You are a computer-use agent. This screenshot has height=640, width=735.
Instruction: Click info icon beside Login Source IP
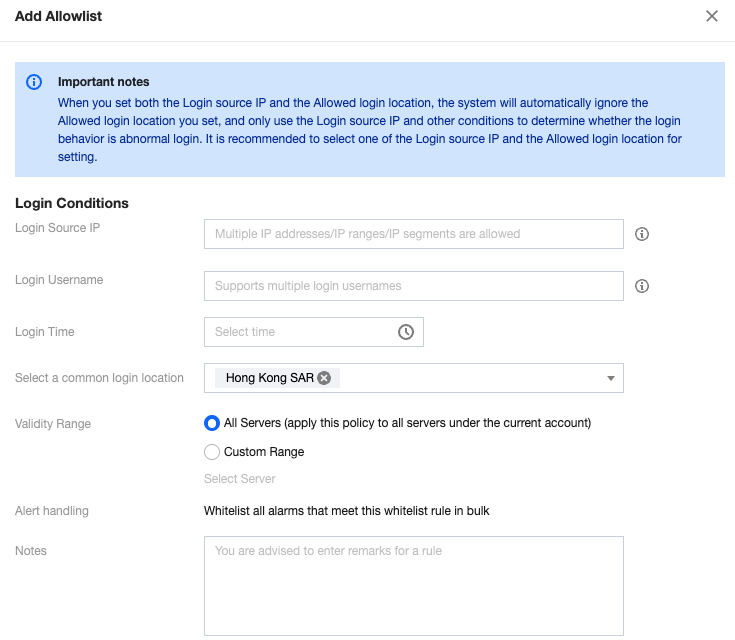click(642, 234)
